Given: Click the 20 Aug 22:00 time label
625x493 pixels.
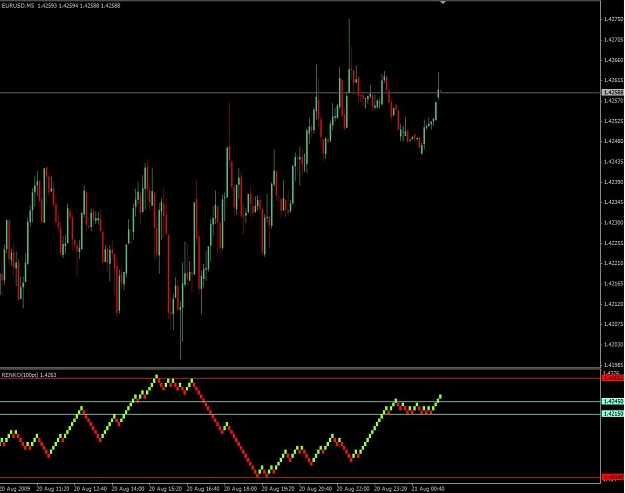Looking at the screenshot, I should [x=352, y=489].
